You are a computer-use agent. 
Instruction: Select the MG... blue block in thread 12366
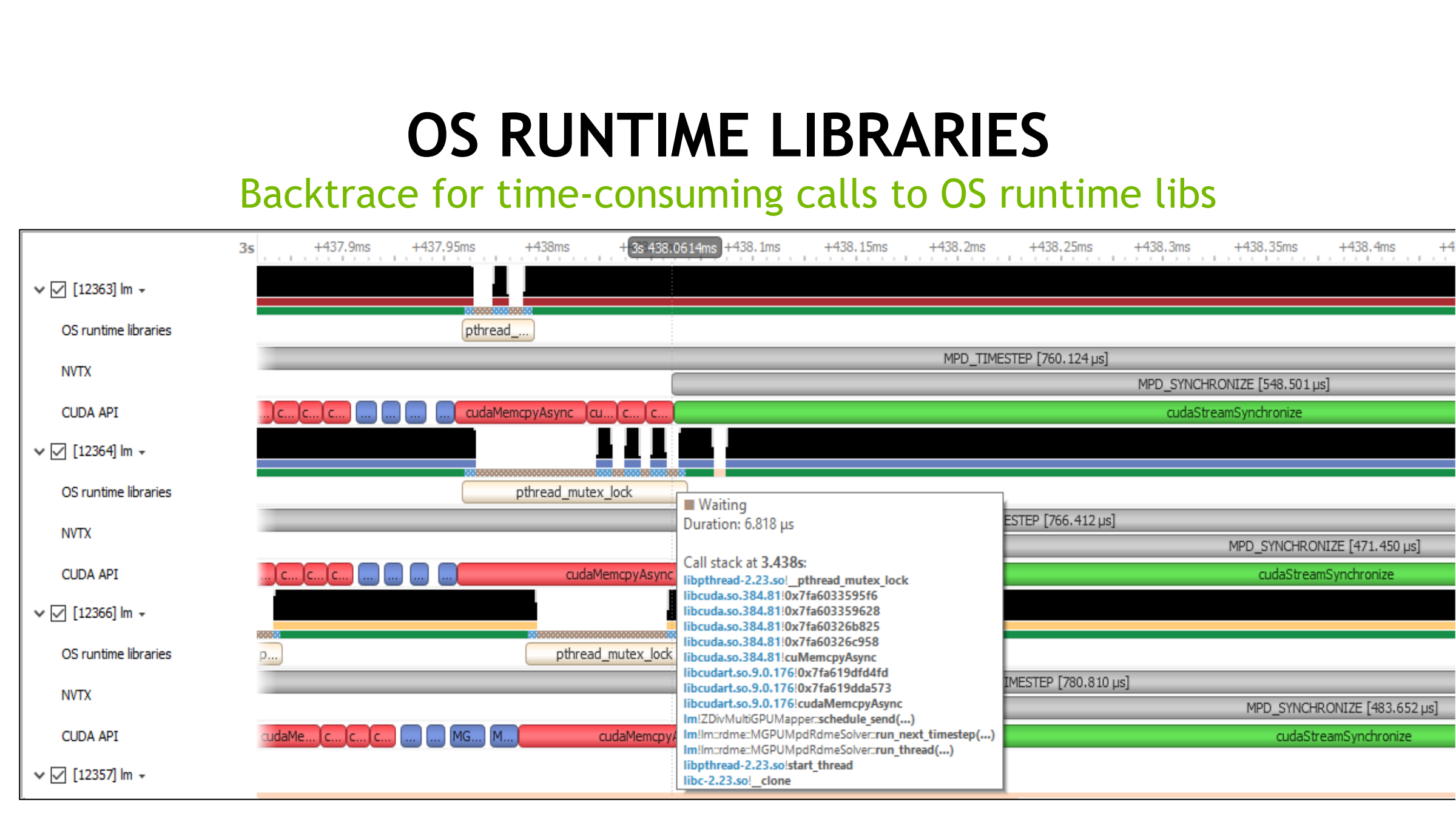coord(467,736)
